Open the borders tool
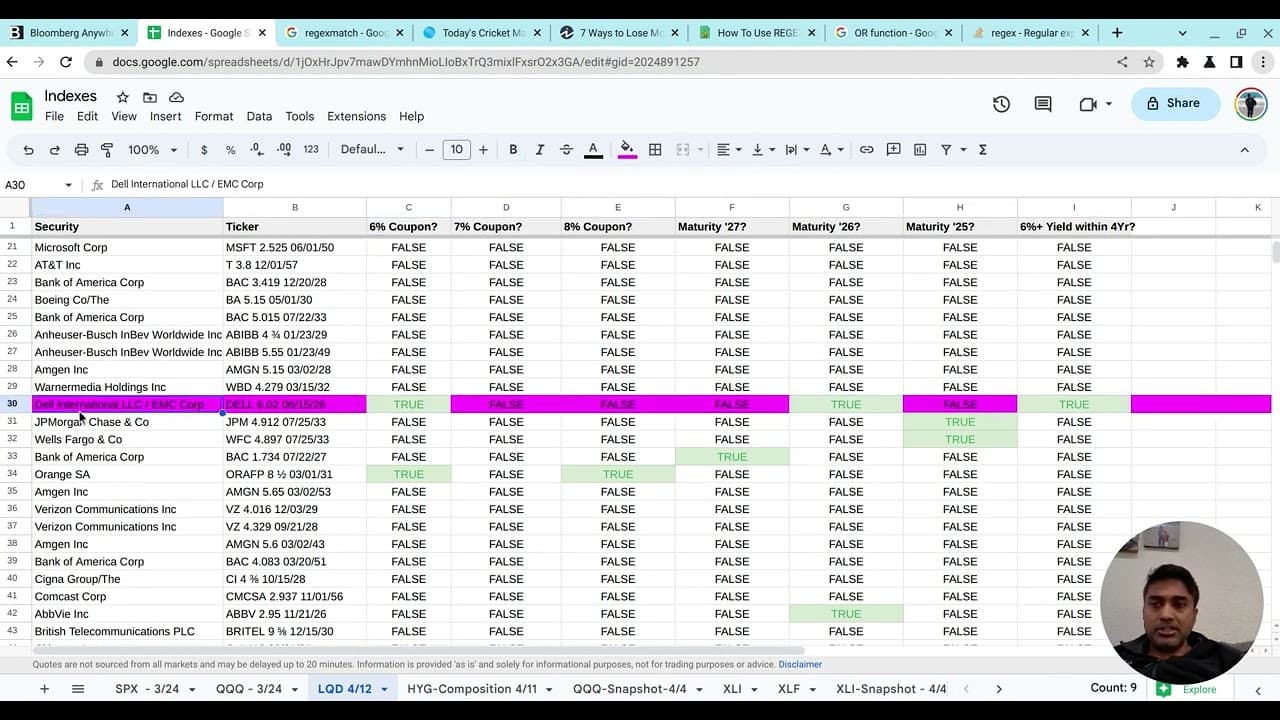This screenshot has width=1280, height=720. click(655, 150)
